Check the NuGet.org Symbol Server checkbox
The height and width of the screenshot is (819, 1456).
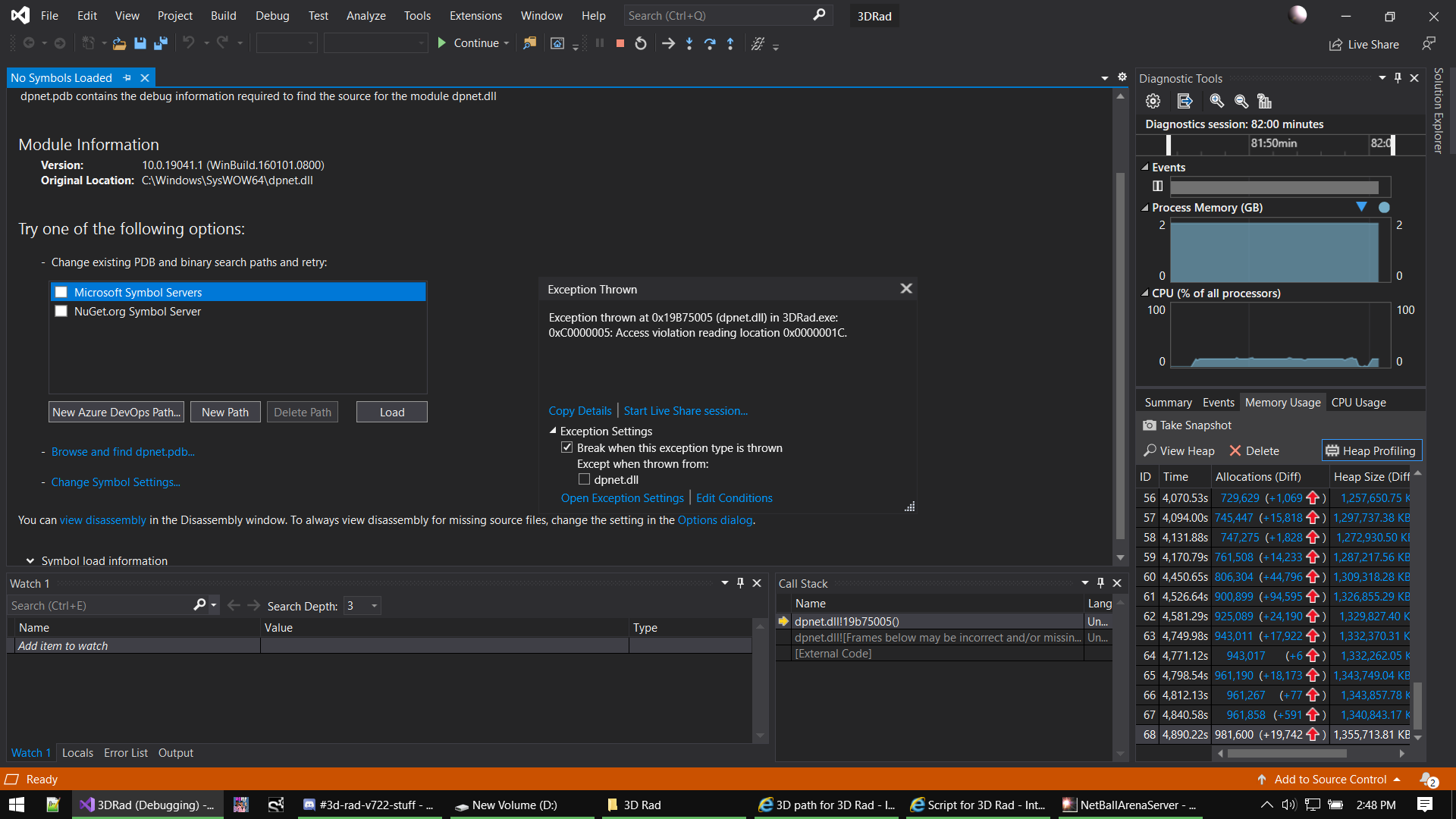click(61, 312)
